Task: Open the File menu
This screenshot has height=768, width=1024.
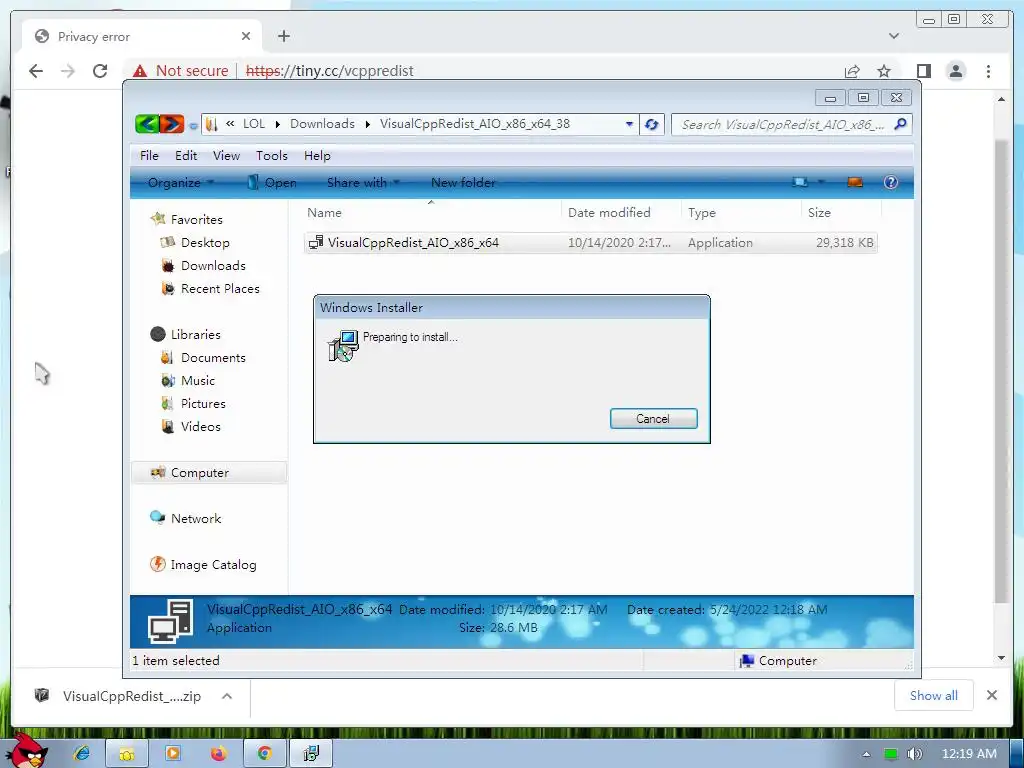Action: pyautogui.click(x=149, y=155)
